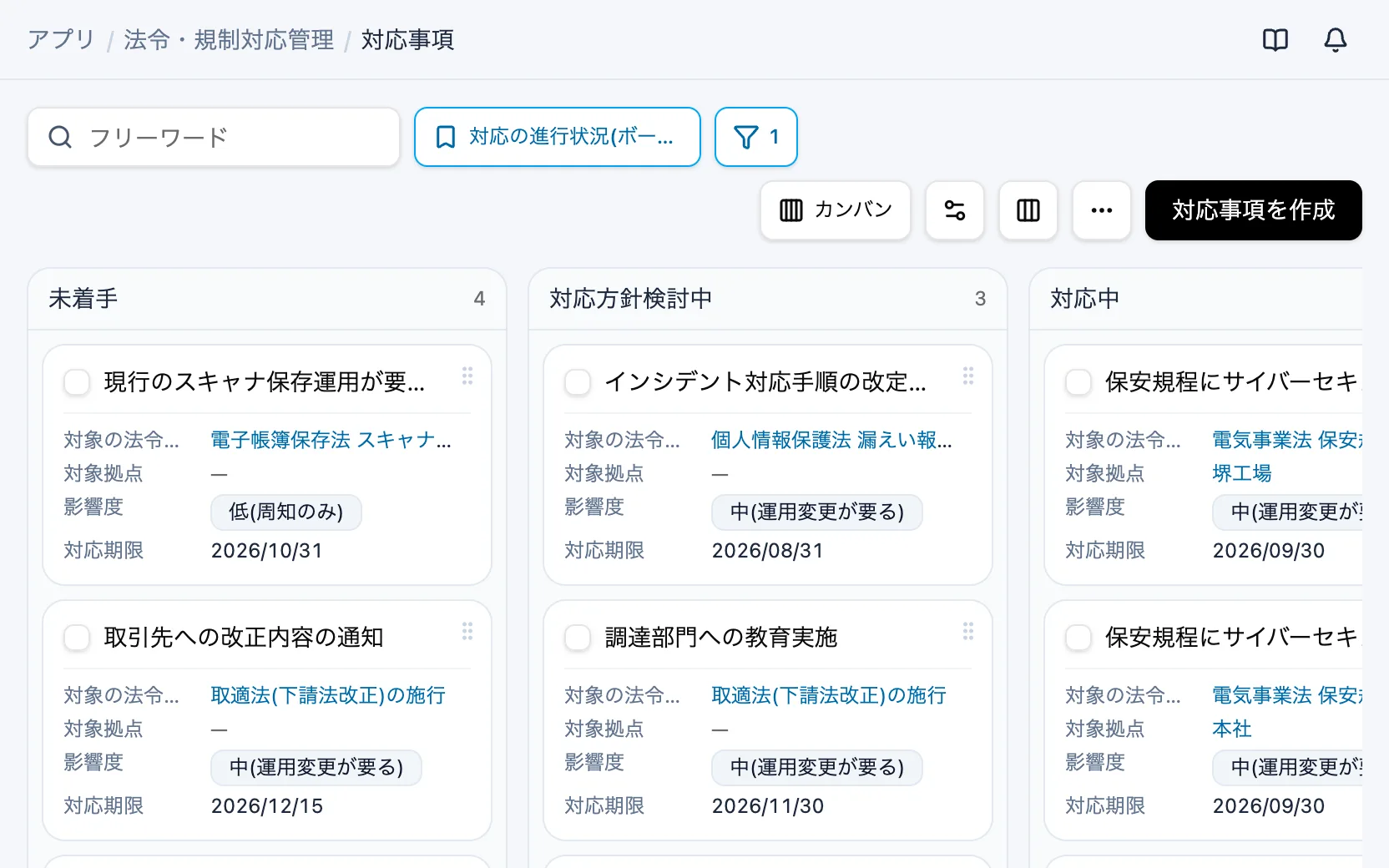1389x868 pixels.
Task: Click the deadline 2026/08/31
Action: [x=767, y=551]
